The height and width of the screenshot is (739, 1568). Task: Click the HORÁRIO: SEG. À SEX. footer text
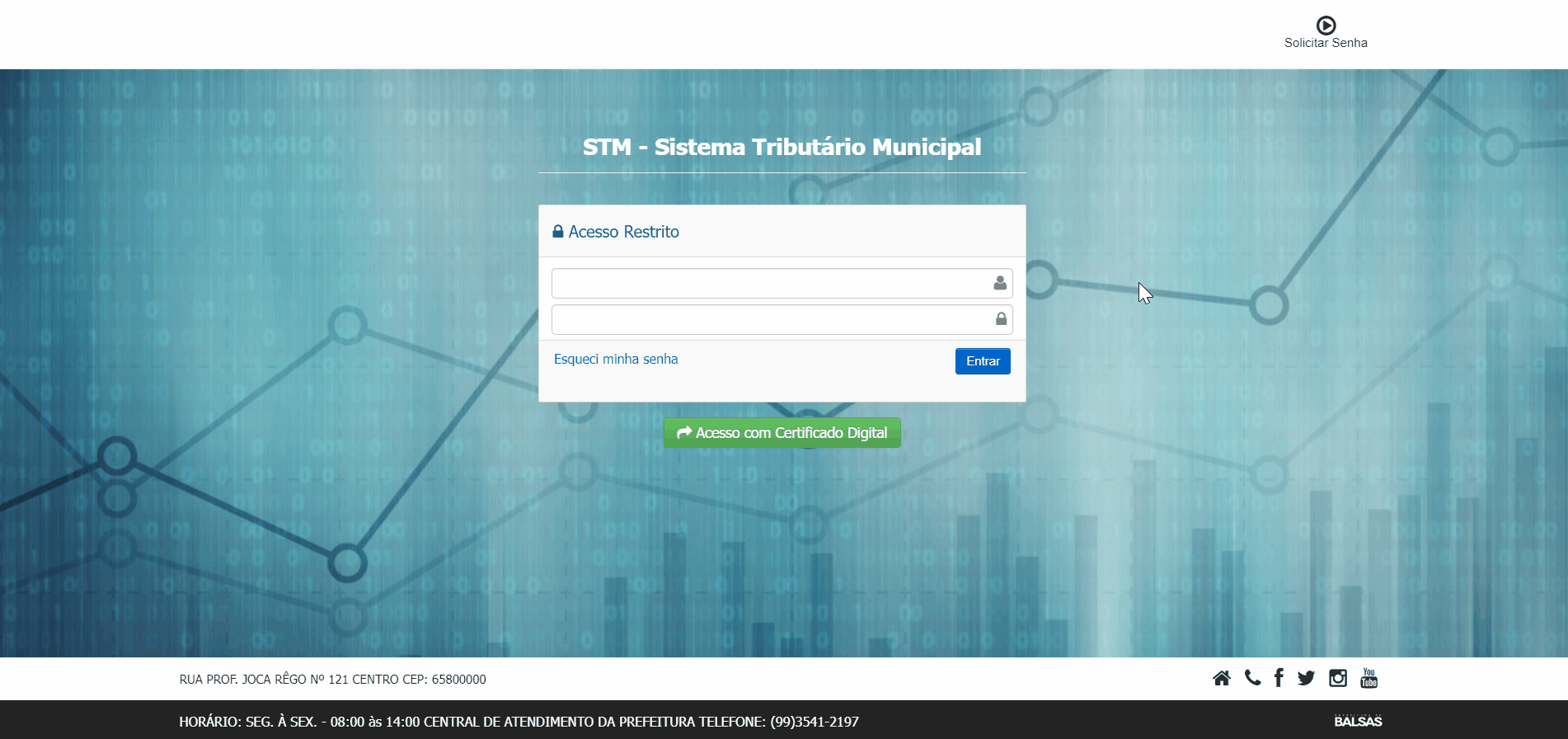click(x=519, y=722)
